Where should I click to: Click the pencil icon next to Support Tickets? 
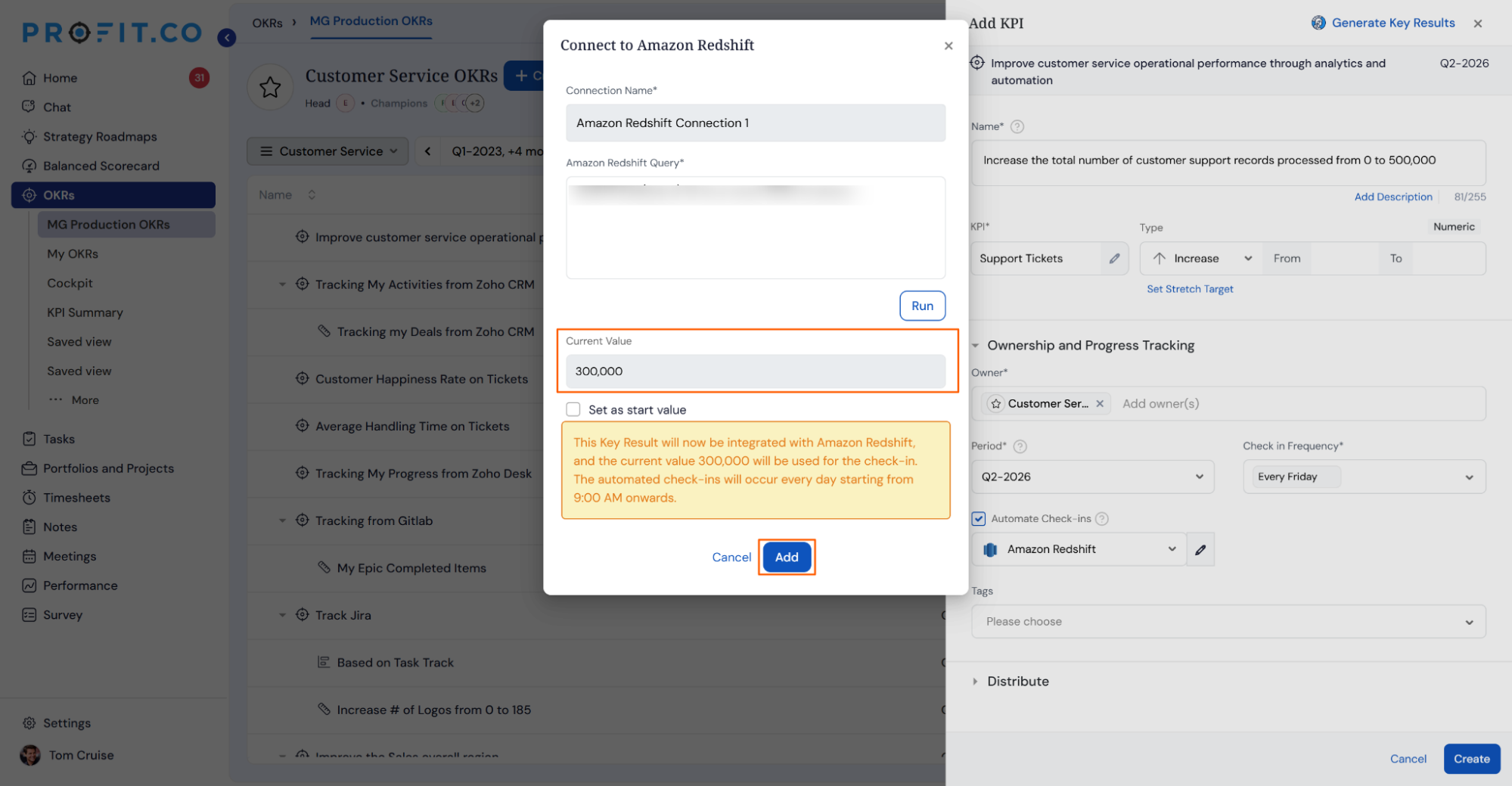[x=1114, y=259]
